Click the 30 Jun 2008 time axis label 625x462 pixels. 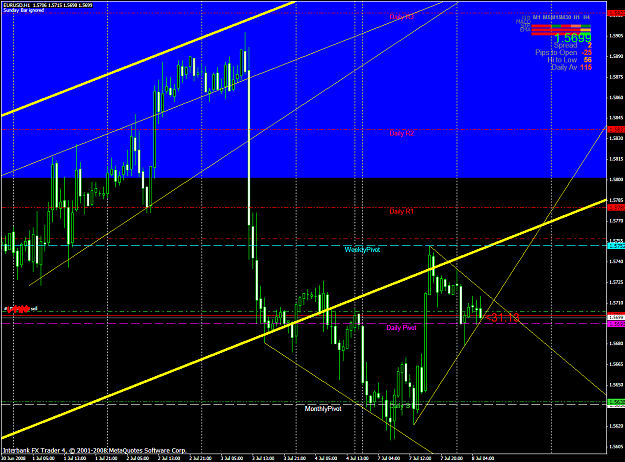tap(13, 458)
